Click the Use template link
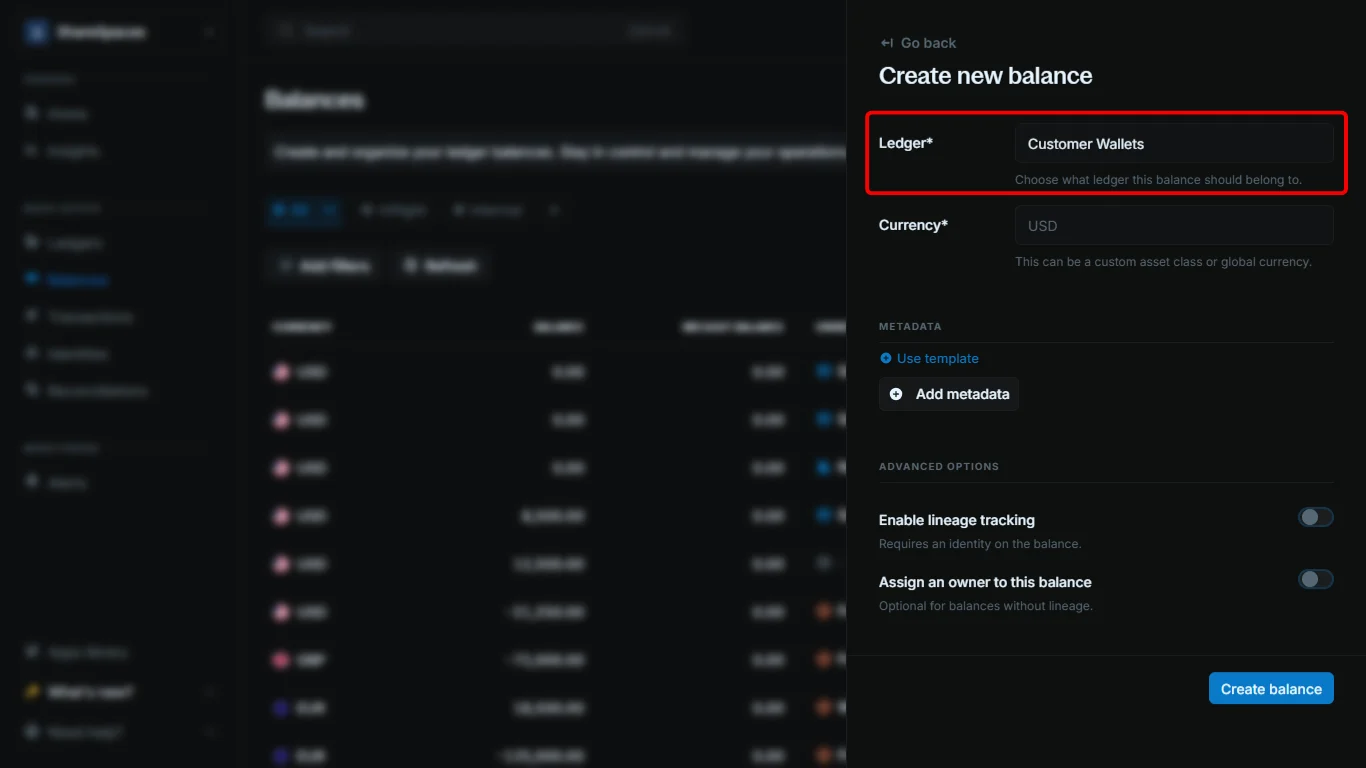1366x768 pixels. coord(938,358)
